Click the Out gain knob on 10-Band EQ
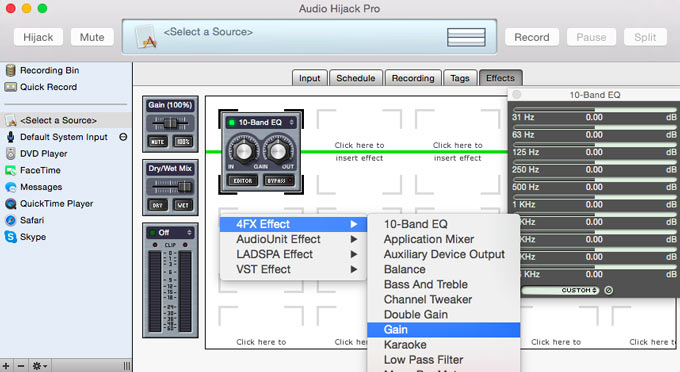Viewport: 680px width, 372px height. (x=278, y=151)
